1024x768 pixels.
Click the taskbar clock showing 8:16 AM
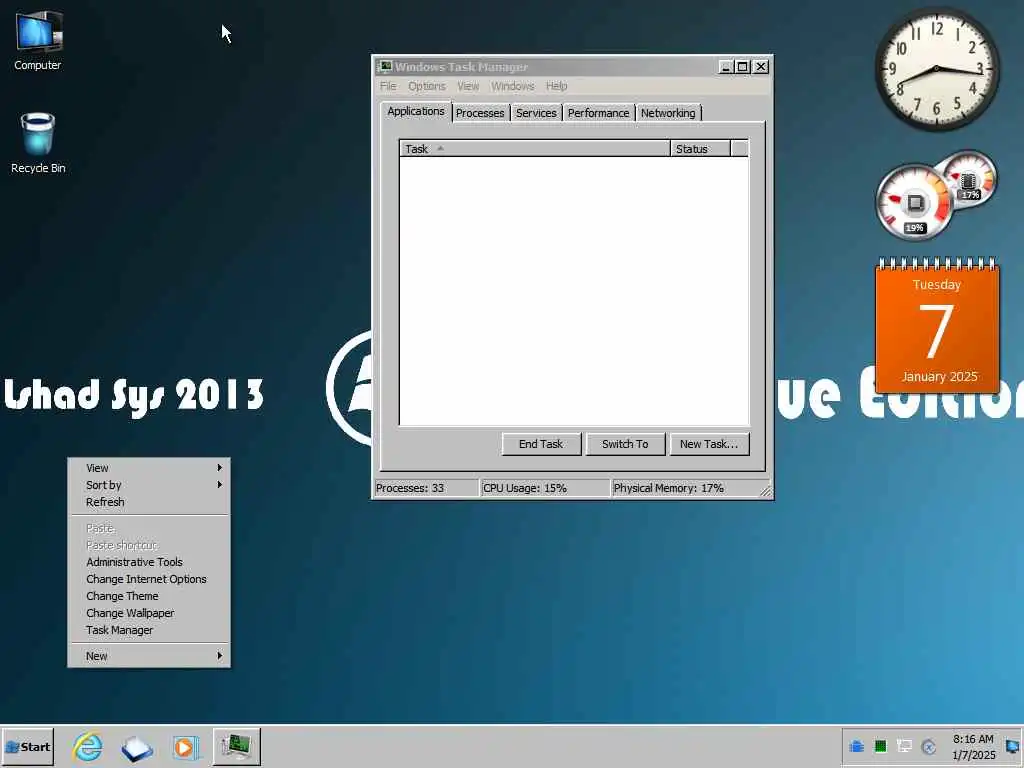[x=973, y=746]
